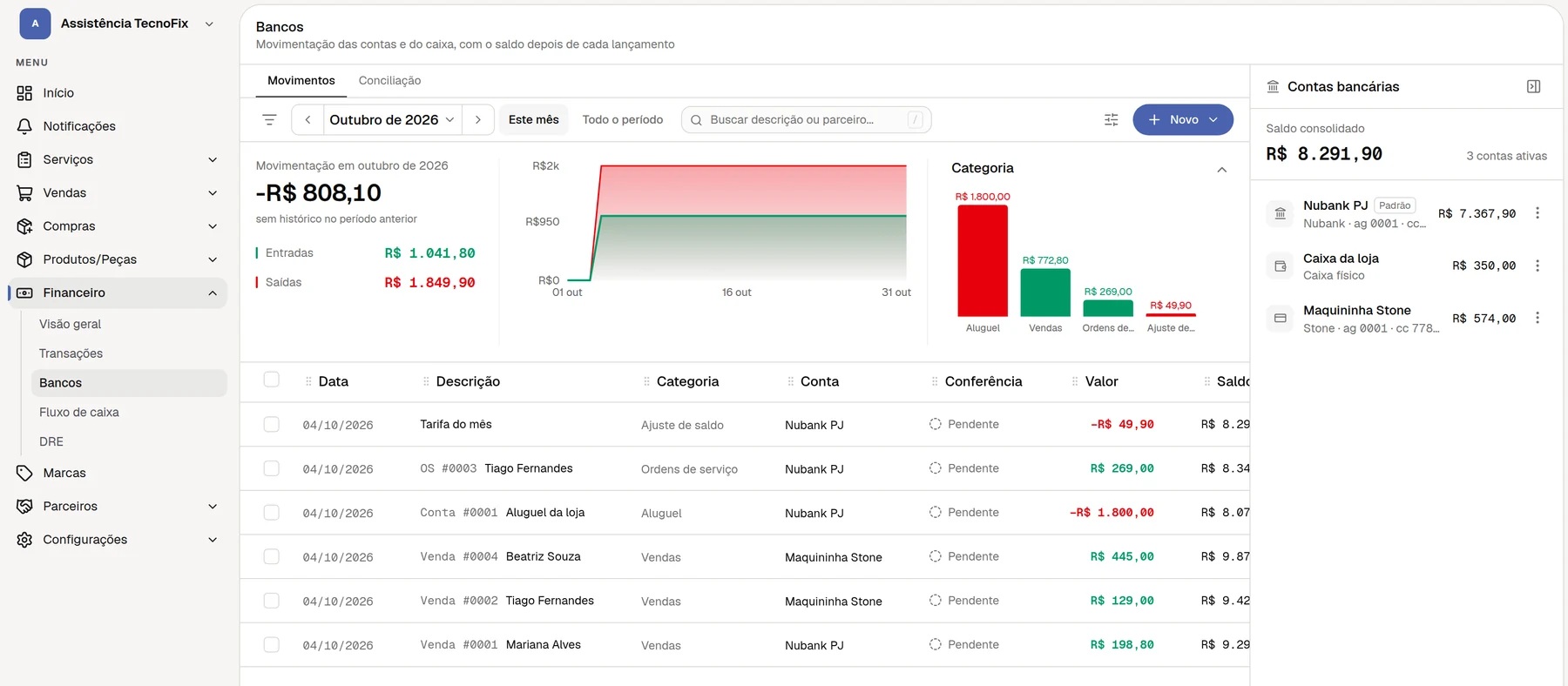Screen dimensions: 1568x686
Task: Select the Movimentos tab
Action: pos(301,81)
